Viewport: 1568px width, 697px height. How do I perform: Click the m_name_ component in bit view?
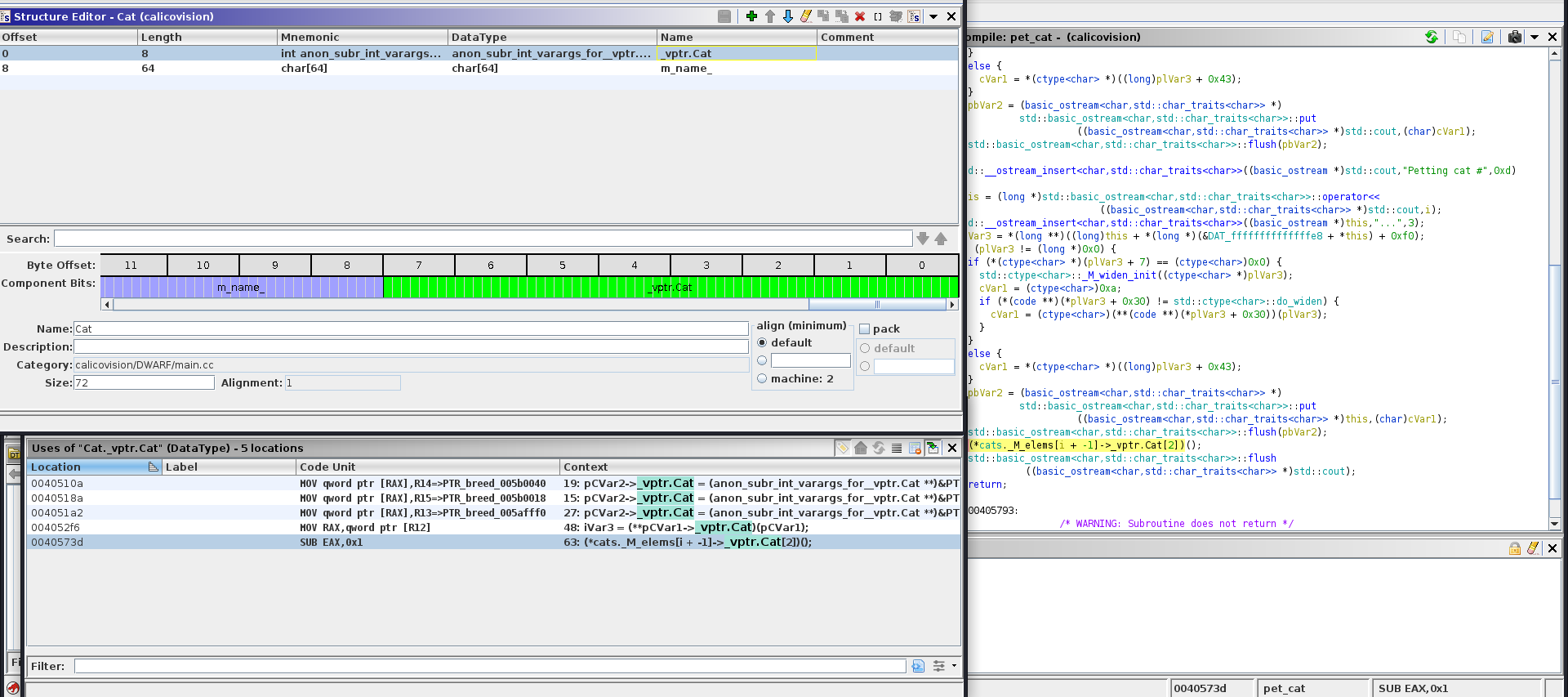tap(242, 287)
